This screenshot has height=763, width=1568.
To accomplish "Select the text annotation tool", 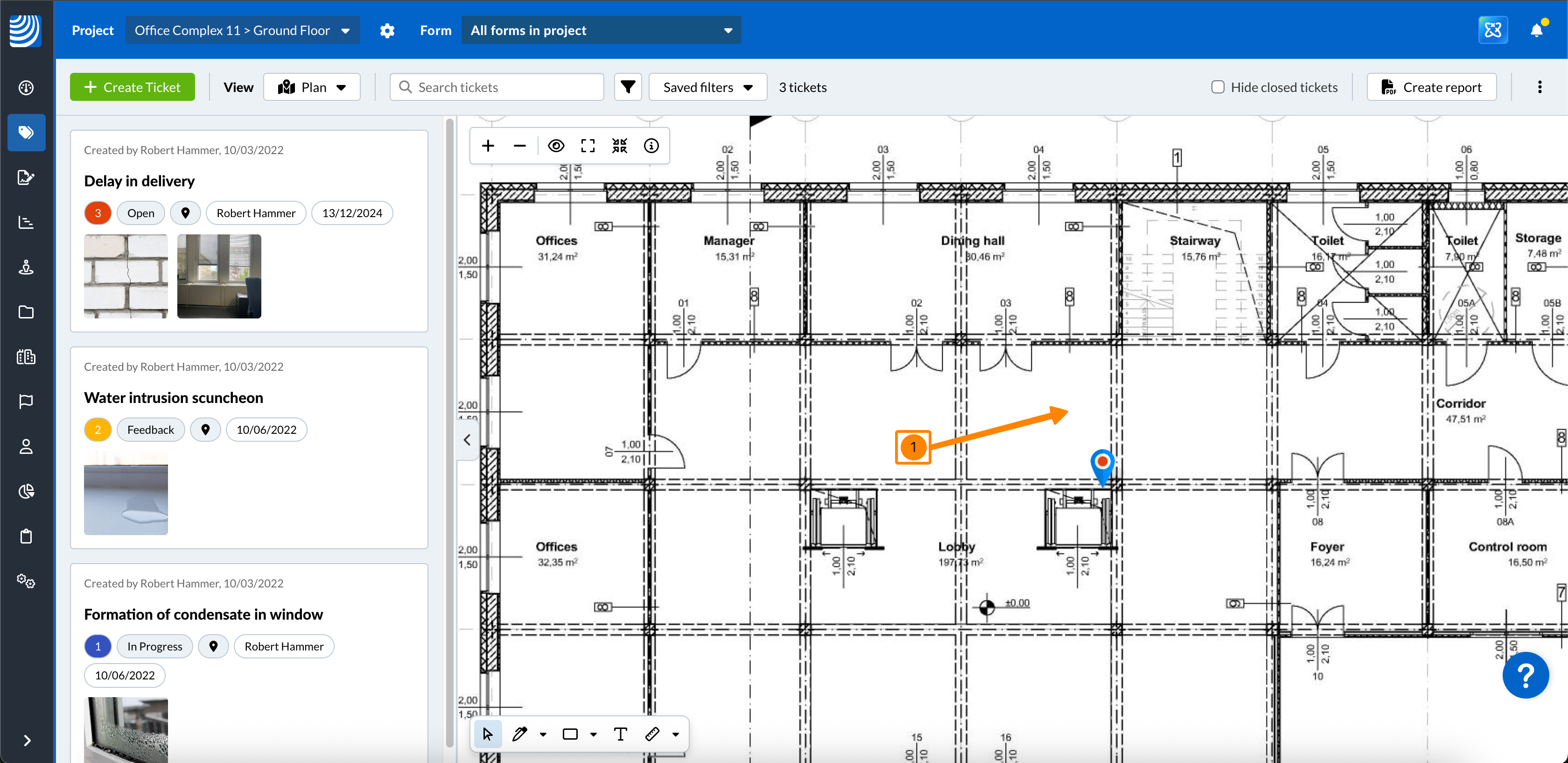I will point(620,734).
